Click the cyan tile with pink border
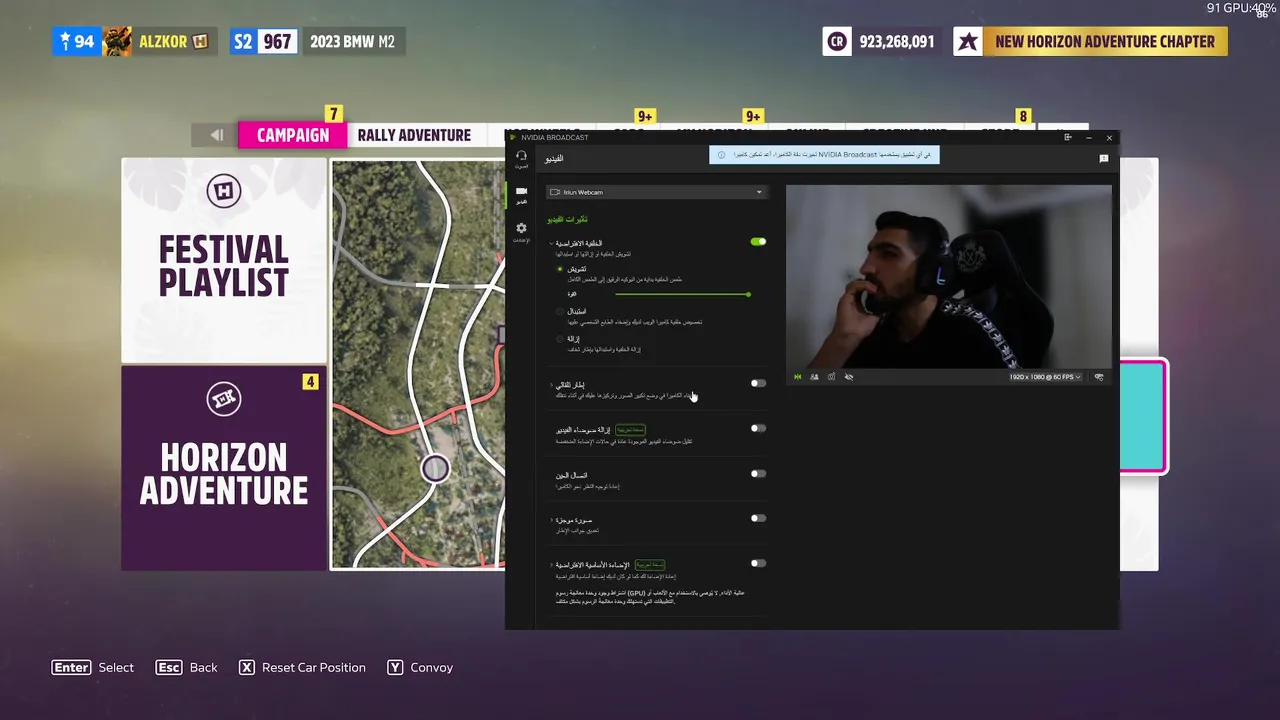This screenshot has width=1280, height=720. coord(1143,416)
